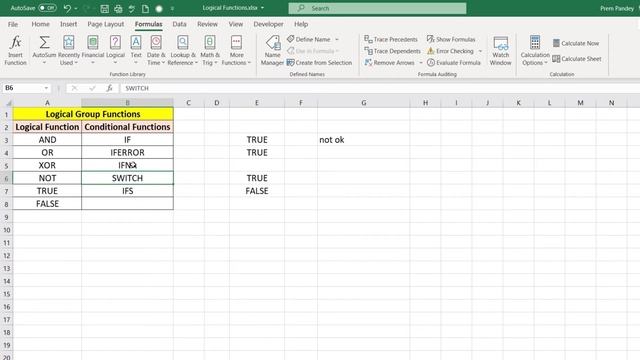
Task: Click inside the formula bar showing SWITCH
Action: 380,88
